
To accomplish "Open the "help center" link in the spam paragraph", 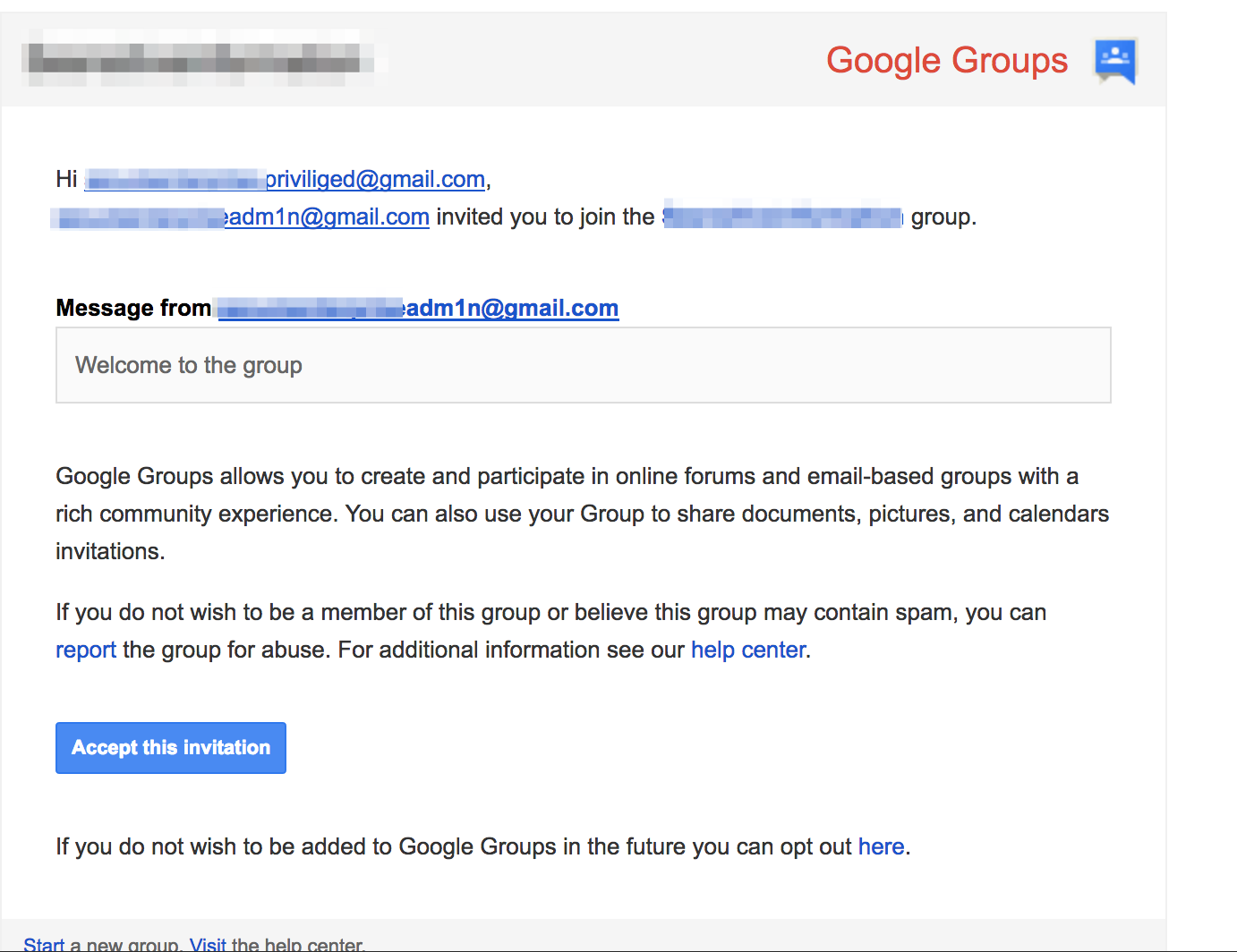I will point(748,650).
